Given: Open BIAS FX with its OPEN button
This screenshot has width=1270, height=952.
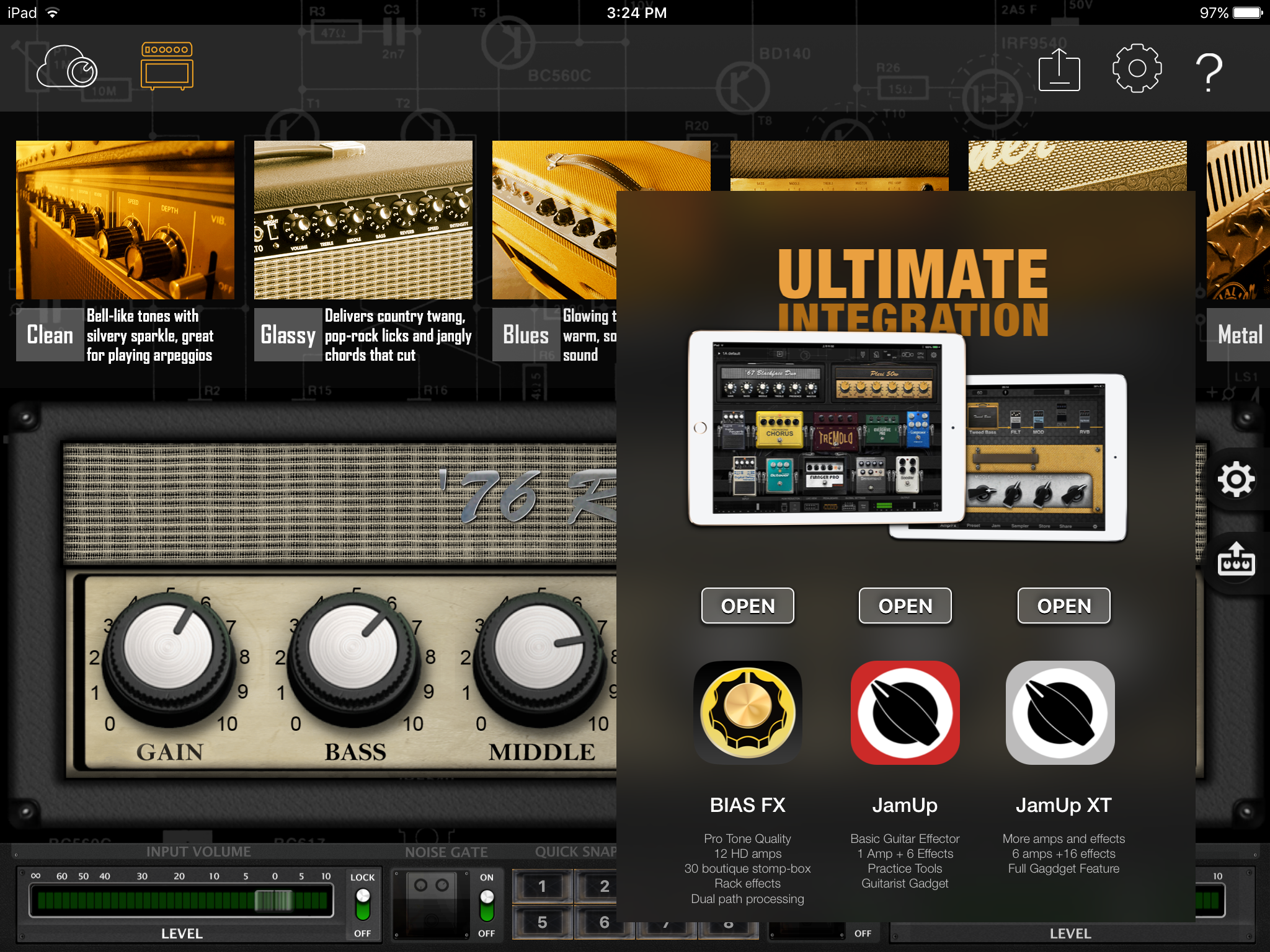Looking at the screenshot, I should (748, 606).
